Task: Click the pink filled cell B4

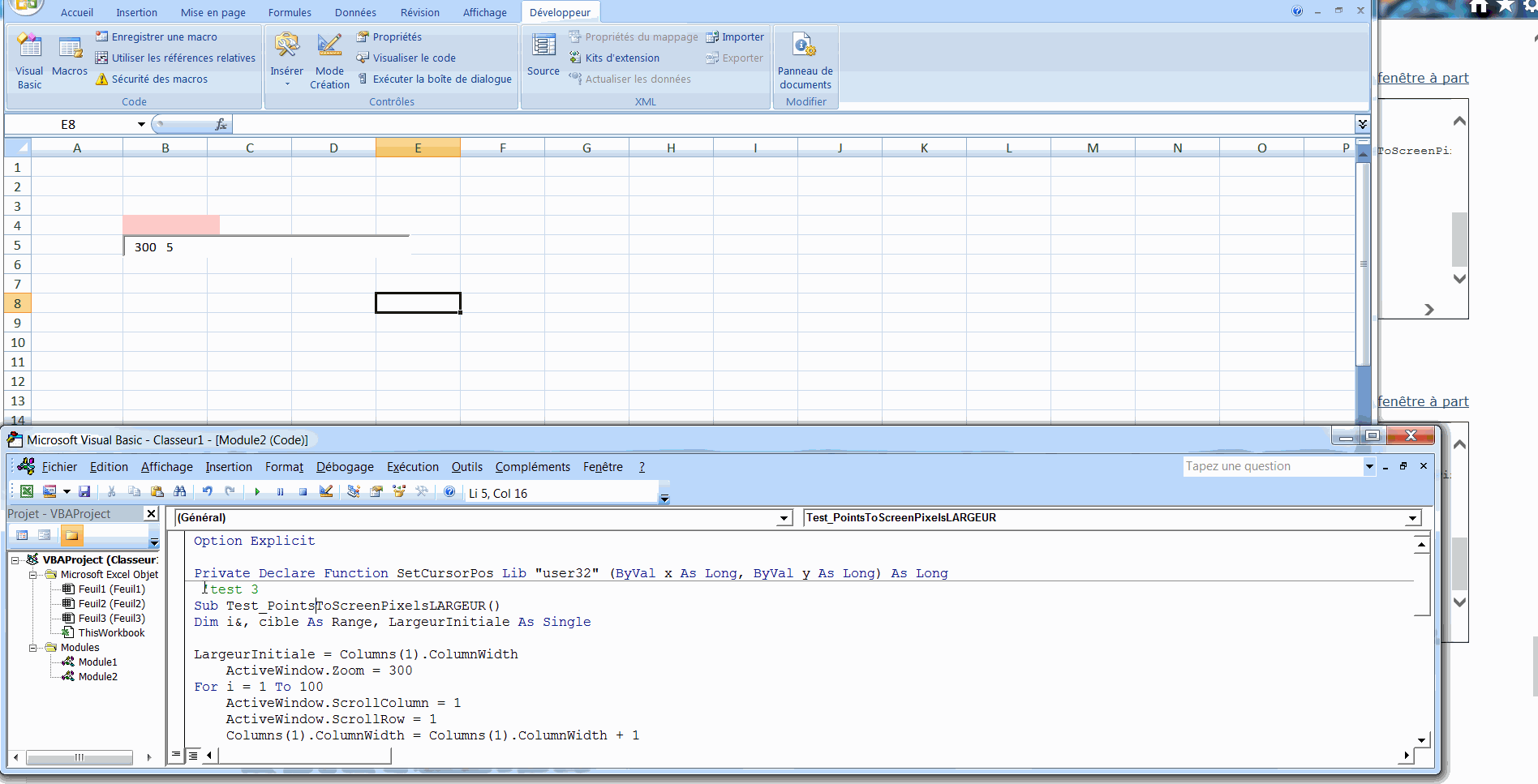Action: click(x=171, y=225)
